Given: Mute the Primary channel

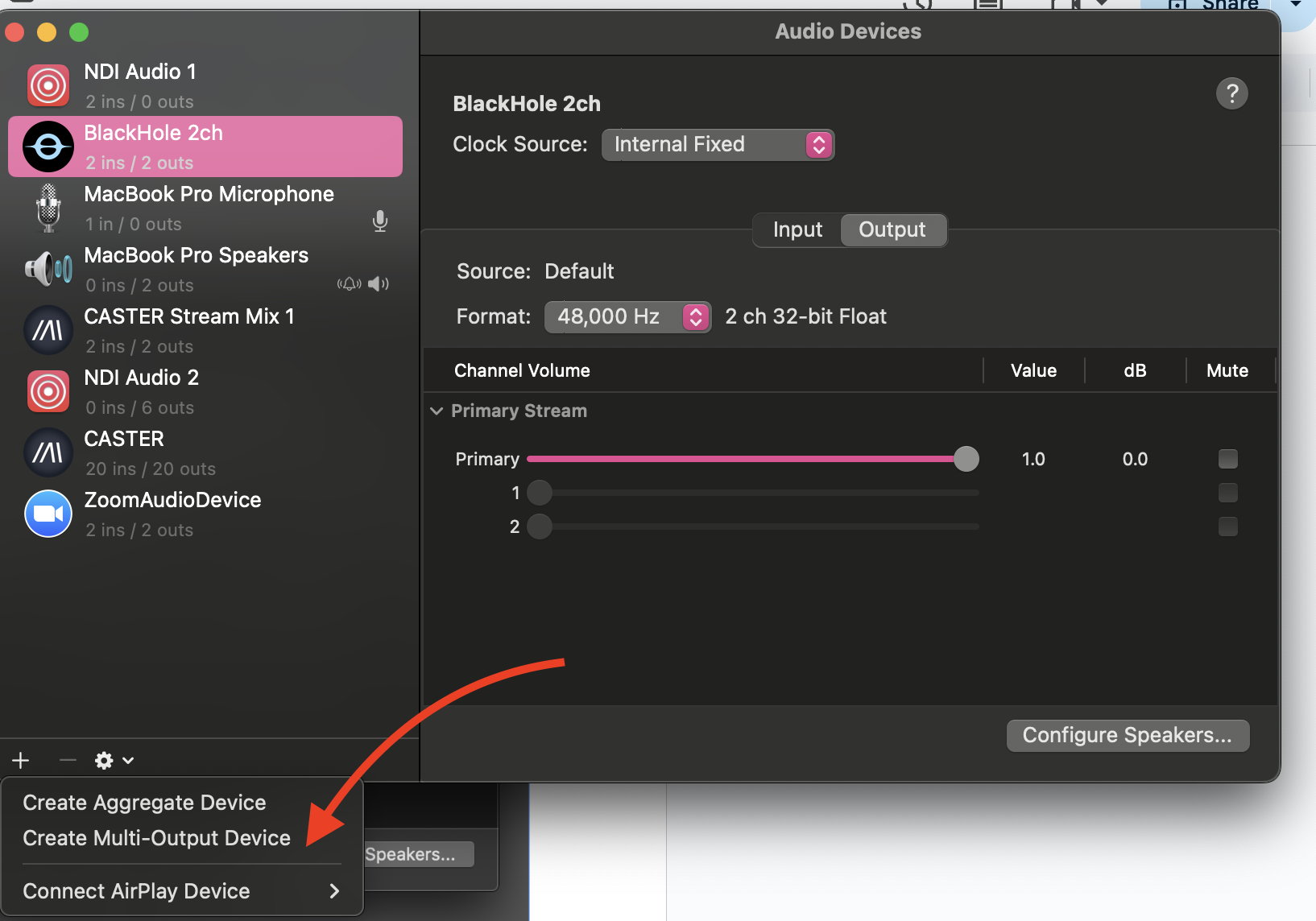Looking at the screenshot, I should [x=1227, y=459].
